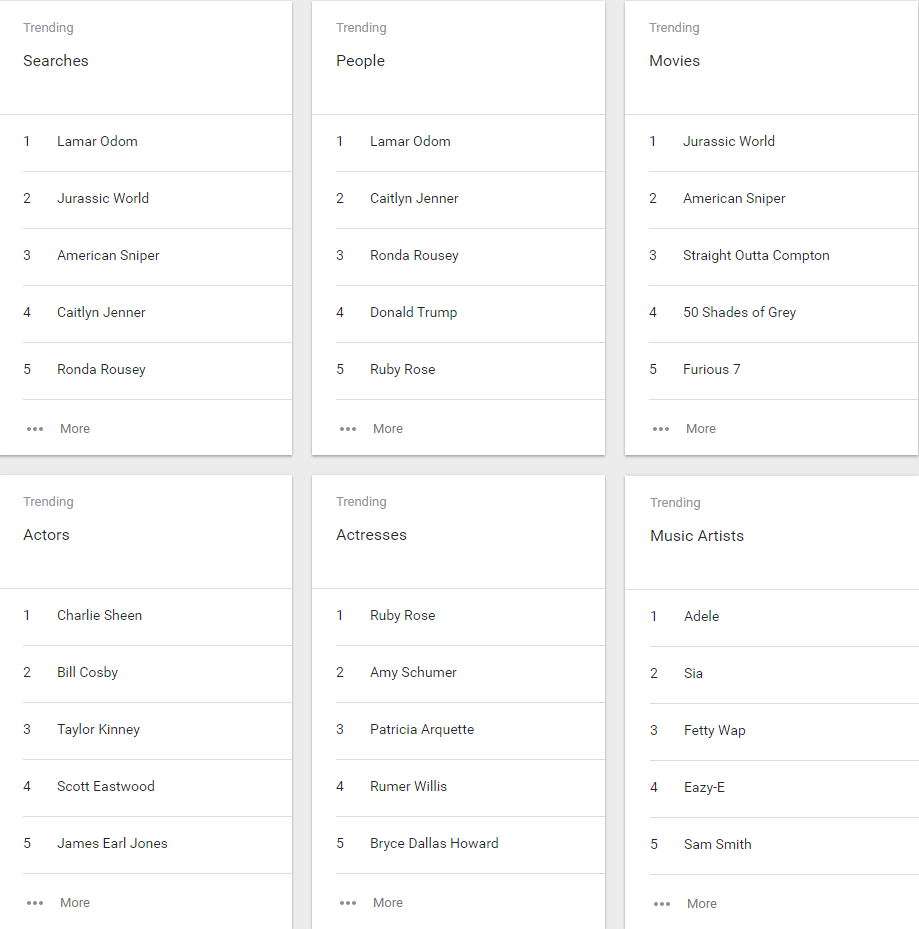Expand More in Trending Searches
This screenshot has height=929, width=919.
tap(75, 428)
